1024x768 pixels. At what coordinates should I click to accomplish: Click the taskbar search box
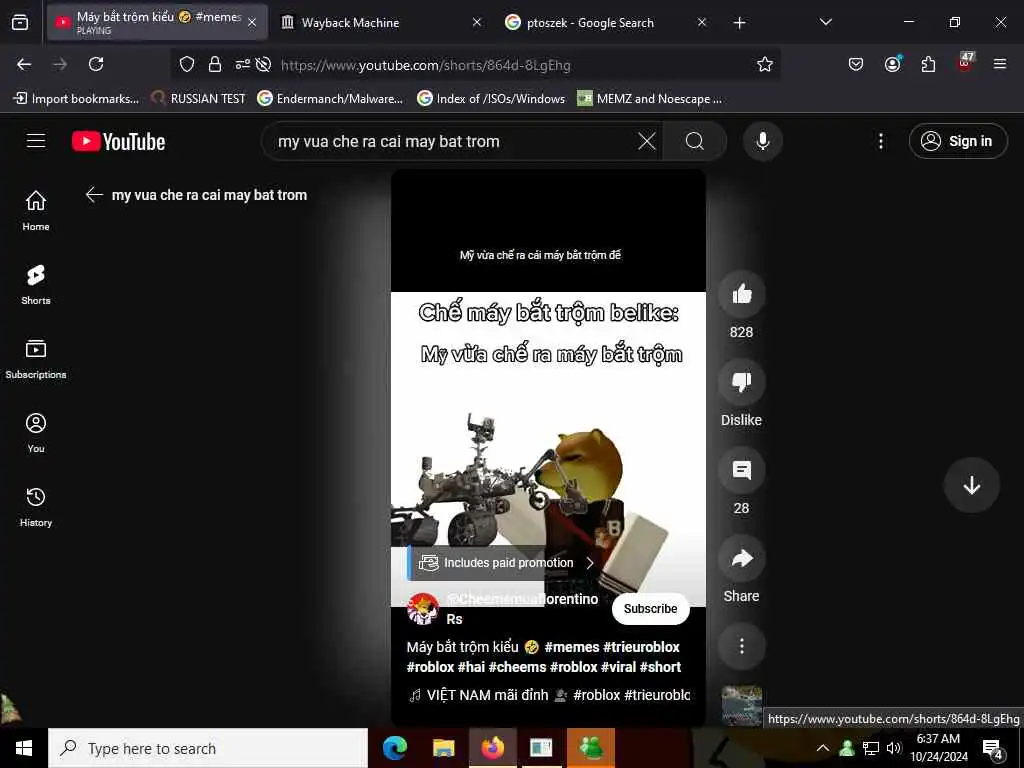click(x=208, y=748)
